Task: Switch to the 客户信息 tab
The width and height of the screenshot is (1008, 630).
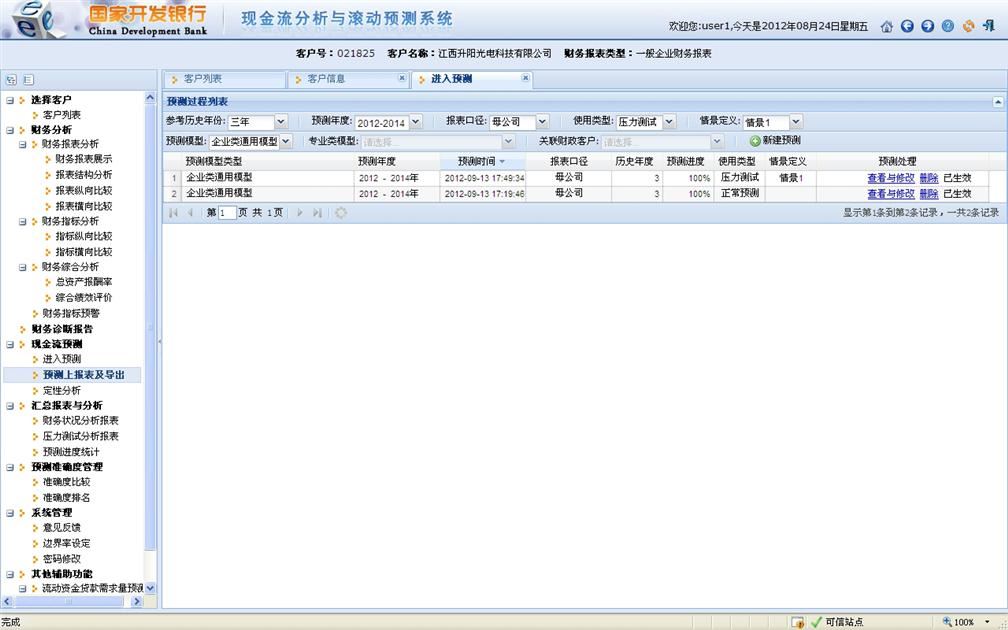Action: pyautogui.click(x=348, y=79)
